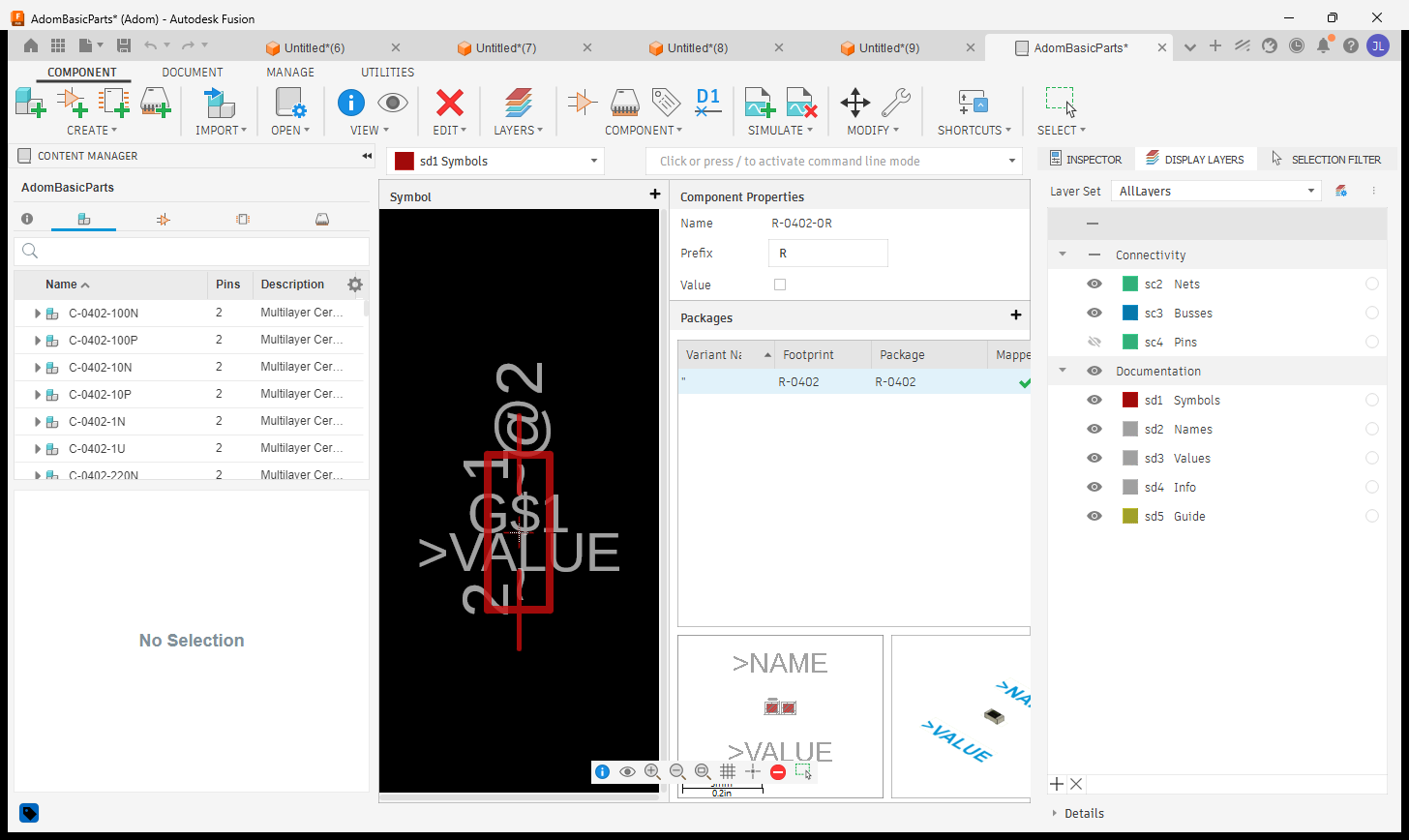Click the Show eye icon in VIEW group

tap(392, 102)
